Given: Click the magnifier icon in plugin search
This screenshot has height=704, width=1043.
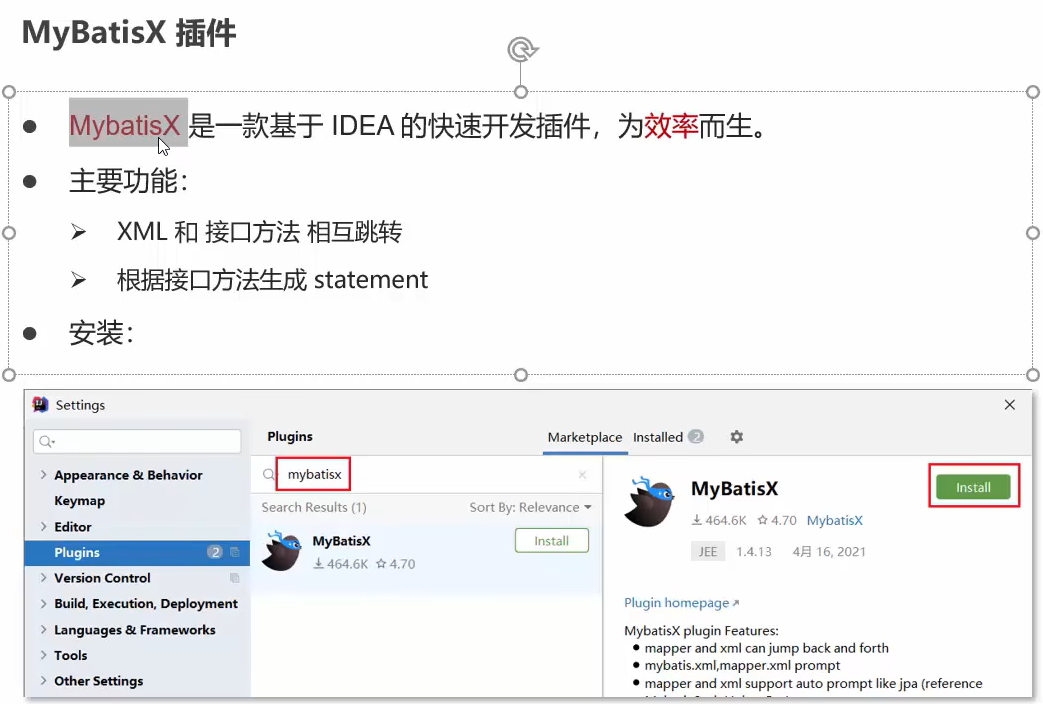Looking at the screenshot, I should [x=269, y=474].
